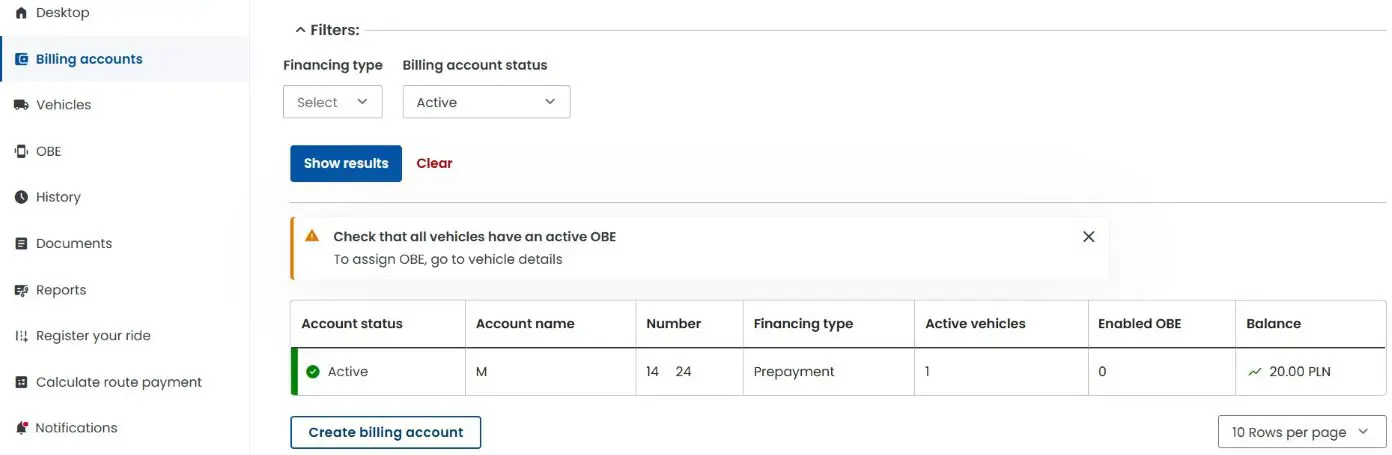Open the Financing type dropdown

point(332,102)
